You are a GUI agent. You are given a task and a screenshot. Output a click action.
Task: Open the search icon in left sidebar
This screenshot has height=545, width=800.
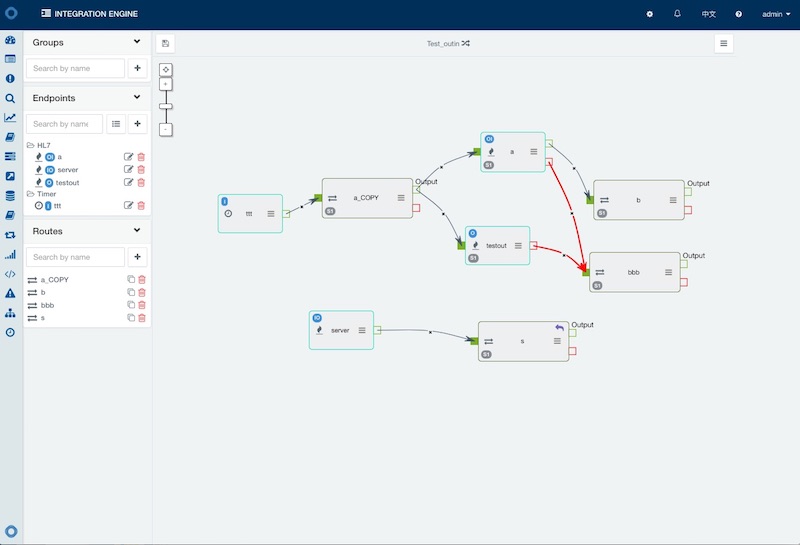(x=10, y=99)
